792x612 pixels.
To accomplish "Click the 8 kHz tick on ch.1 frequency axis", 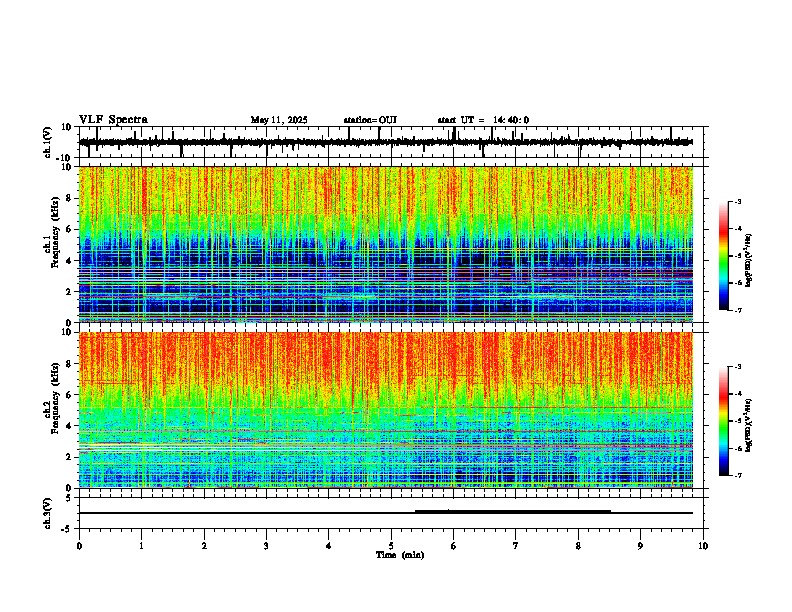I will [70, 198].
